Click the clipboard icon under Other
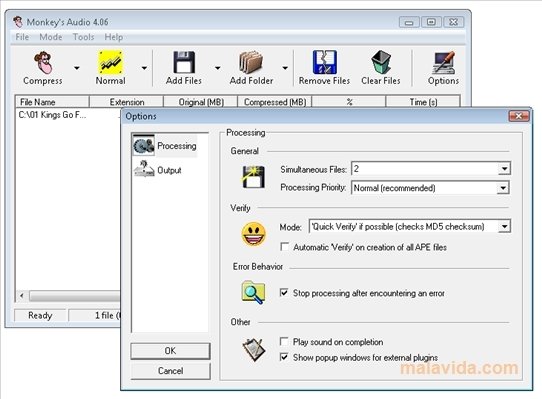 coord(254,350)
